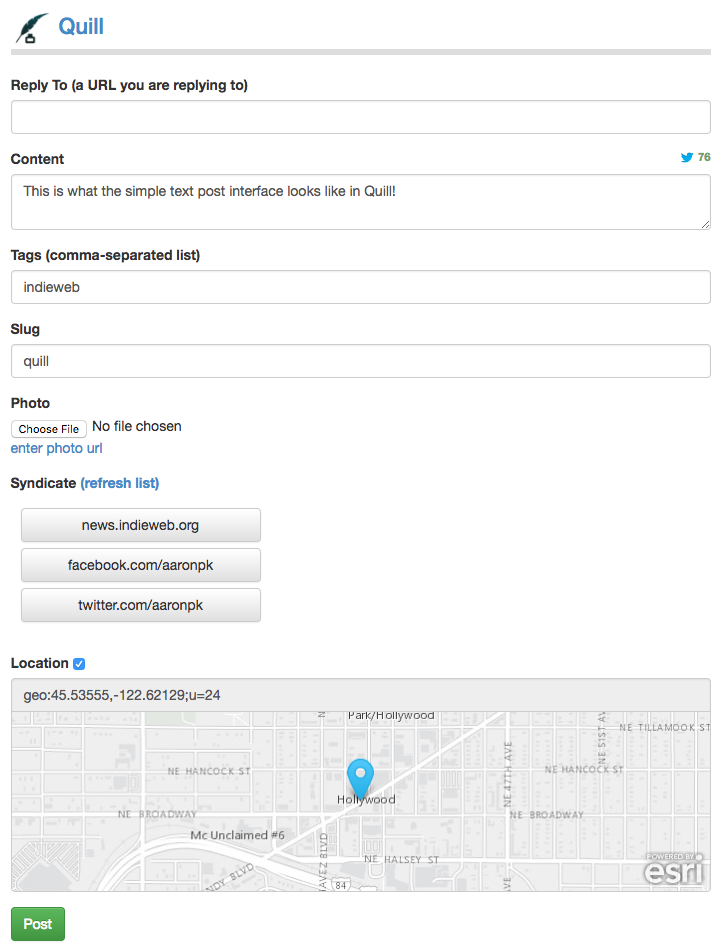
Task: Click the Content textarea resize handle
Action: (x=705, y=224)
